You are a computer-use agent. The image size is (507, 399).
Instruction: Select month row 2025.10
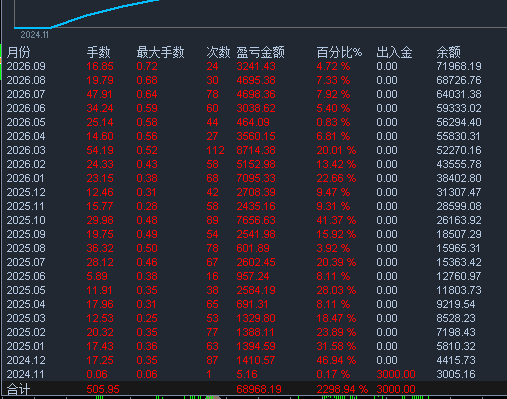pos(253,220)
